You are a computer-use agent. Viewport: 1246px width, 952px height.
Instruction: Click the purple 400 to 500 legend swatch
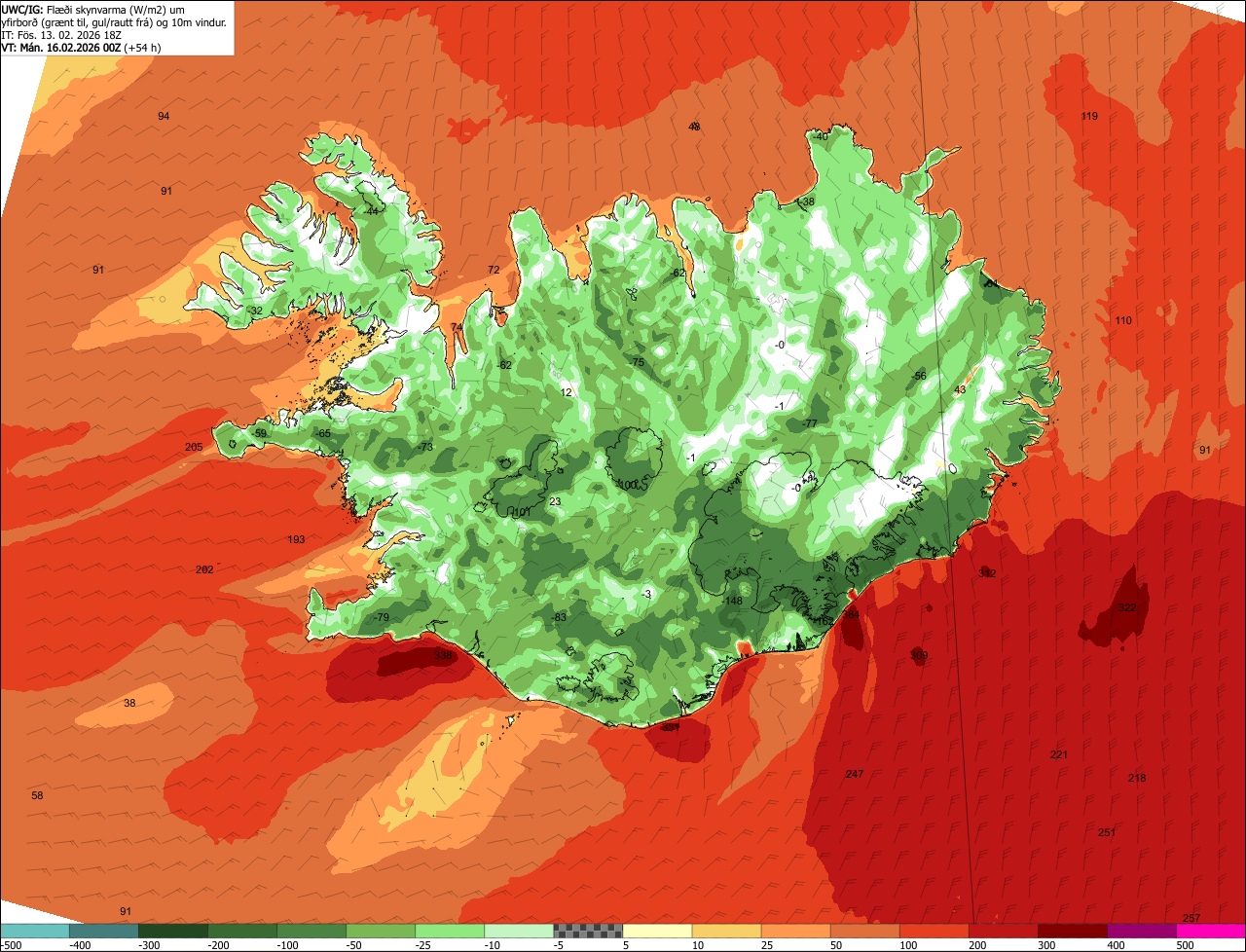click(1142, 931)
